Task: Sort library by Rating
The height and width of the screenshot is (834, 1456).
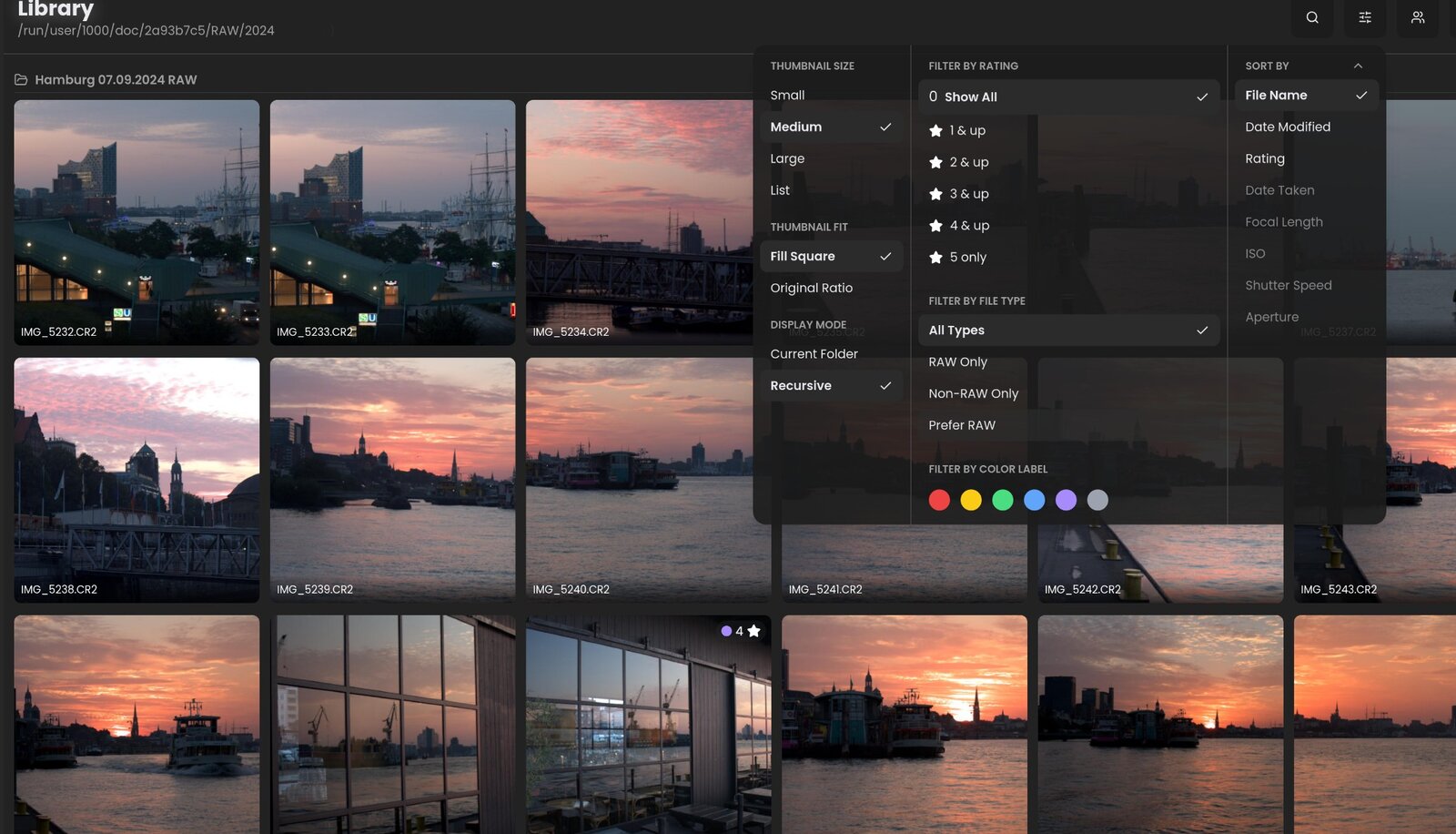Action: pos(1264,158)
